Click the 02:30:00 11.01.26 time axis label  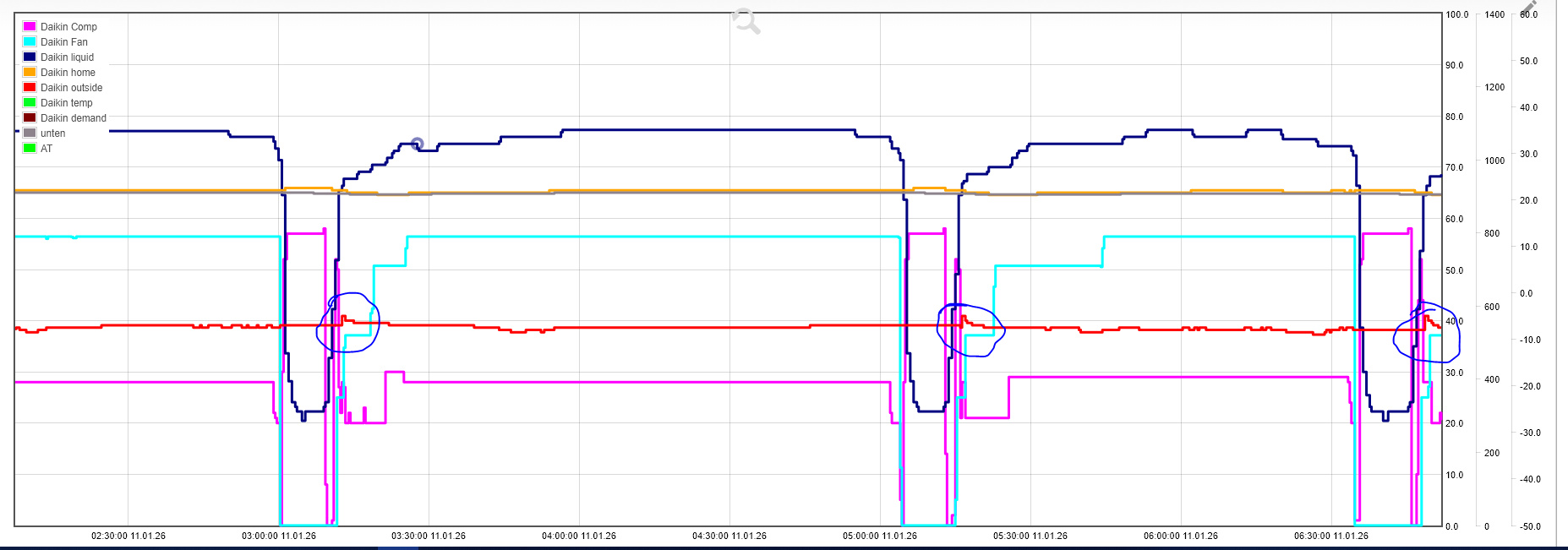(x=128, y=536)
